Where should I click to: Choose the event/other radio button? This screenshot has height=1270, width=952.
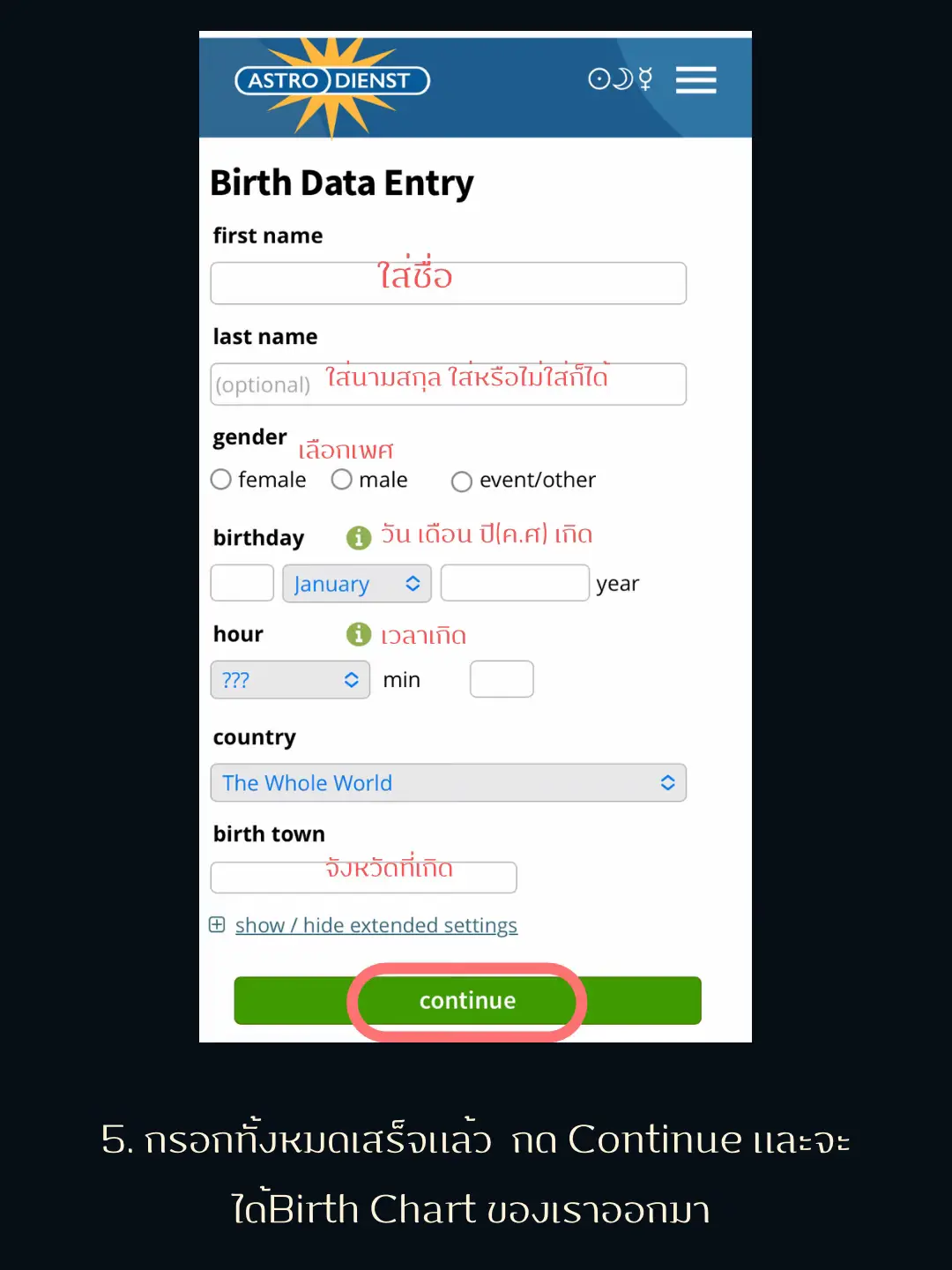click(461, 482)
